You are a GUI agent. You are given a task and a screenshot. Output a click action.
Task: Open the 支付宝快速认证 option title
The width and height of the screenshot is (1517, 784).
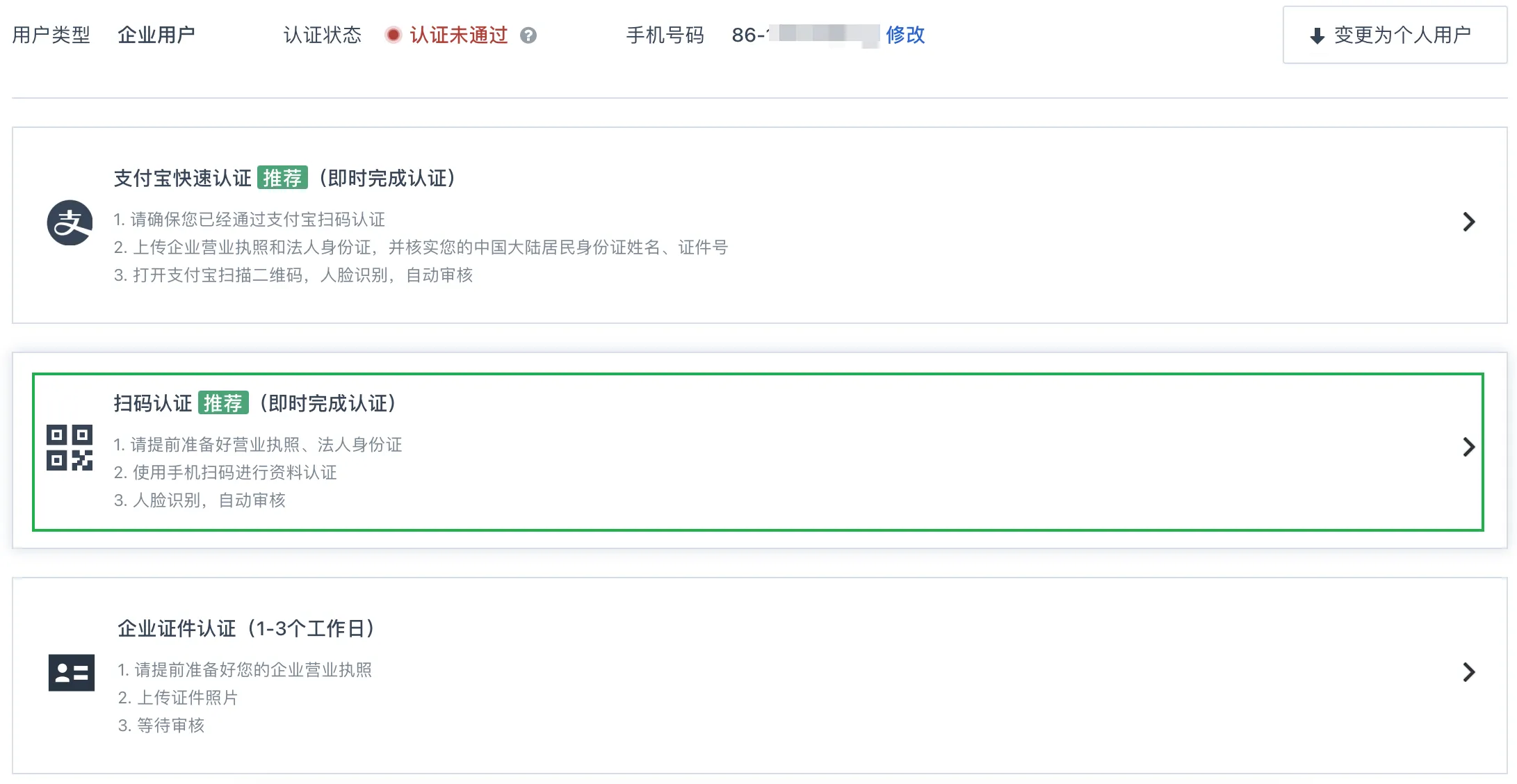point(182,178)
